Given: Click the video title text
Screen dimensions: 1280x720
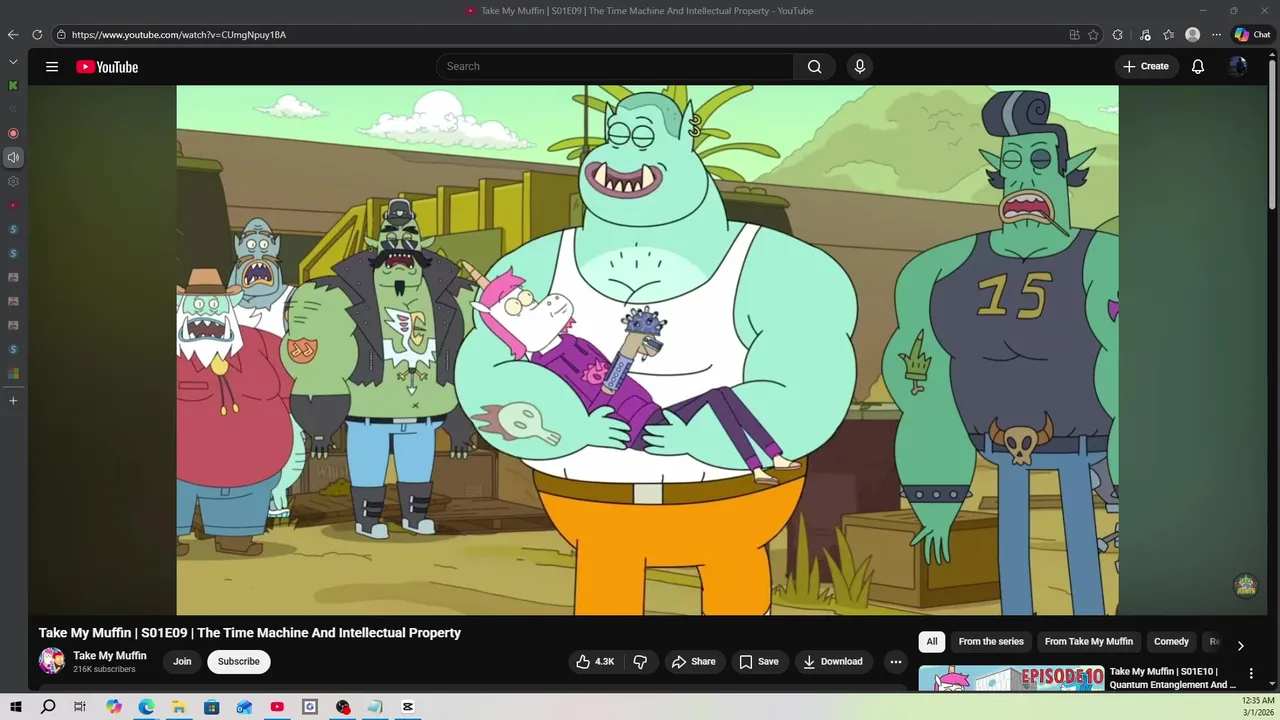Looking at the screenshot, I should tap(250, 633).
